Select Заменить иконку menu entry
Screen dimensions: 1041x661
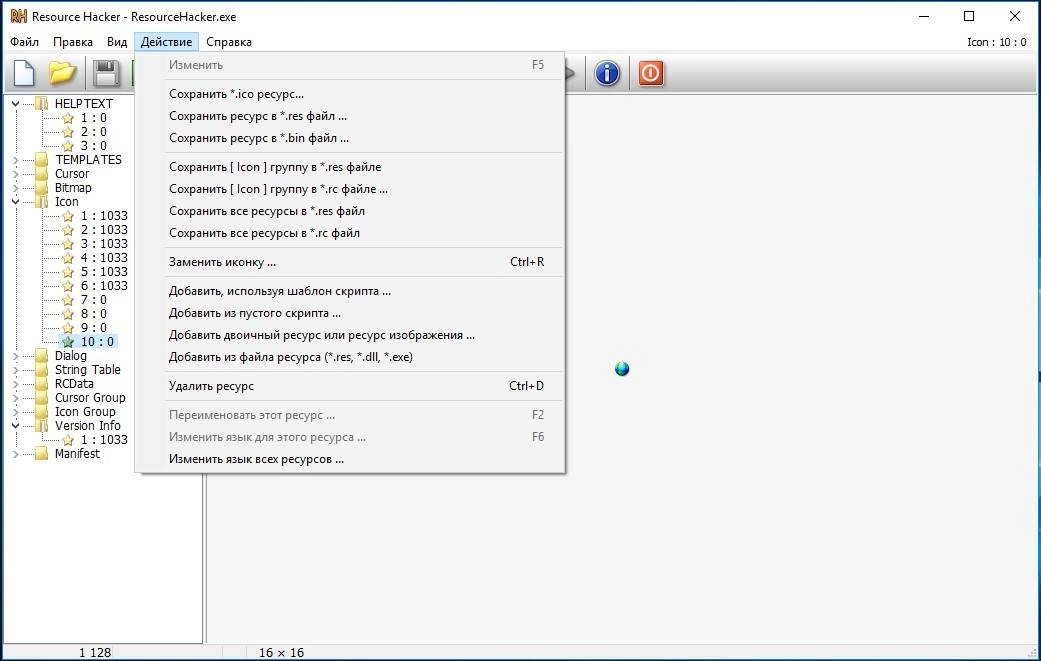coord(350,261)
